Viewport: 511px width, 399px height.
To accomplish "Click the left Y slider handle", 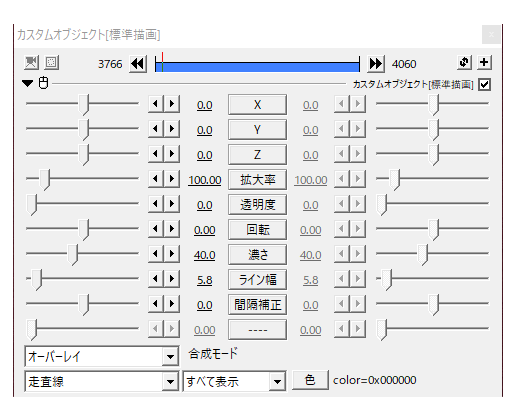I will click(x=84, y=130).
